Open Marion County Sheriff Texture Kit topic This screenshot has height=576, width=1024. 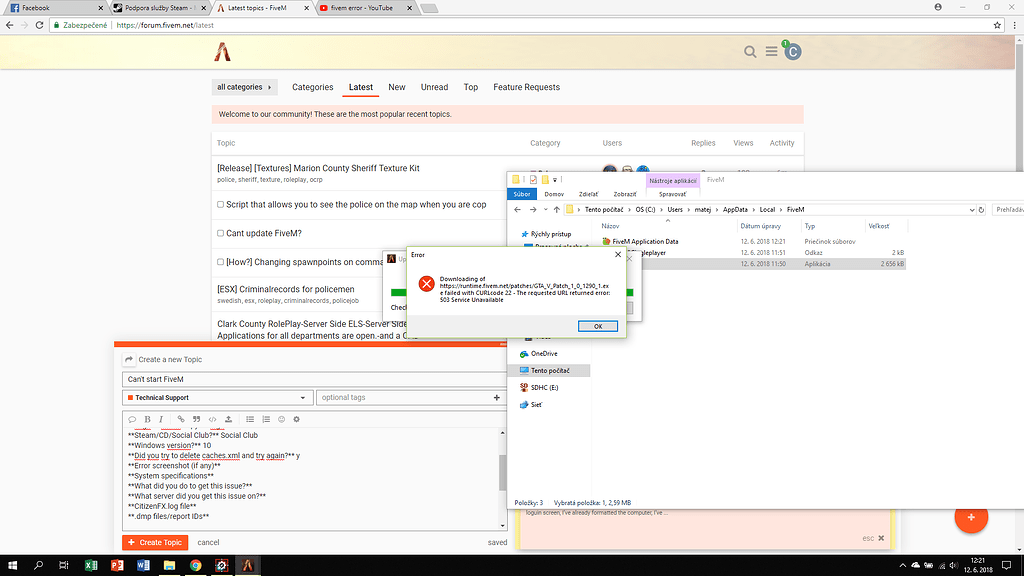[x=318, y=168]
